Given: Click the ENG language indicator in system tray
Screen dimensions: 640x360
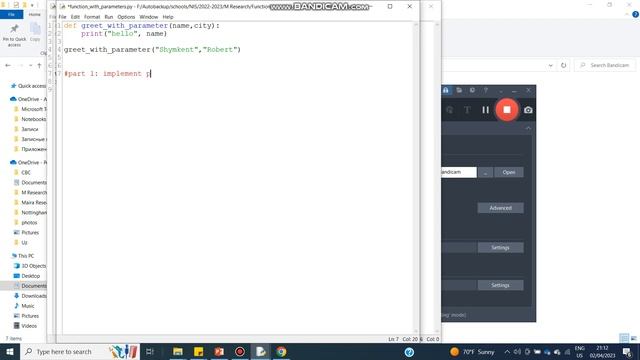Looking at the screenshot, I should (x=580, y=351).
